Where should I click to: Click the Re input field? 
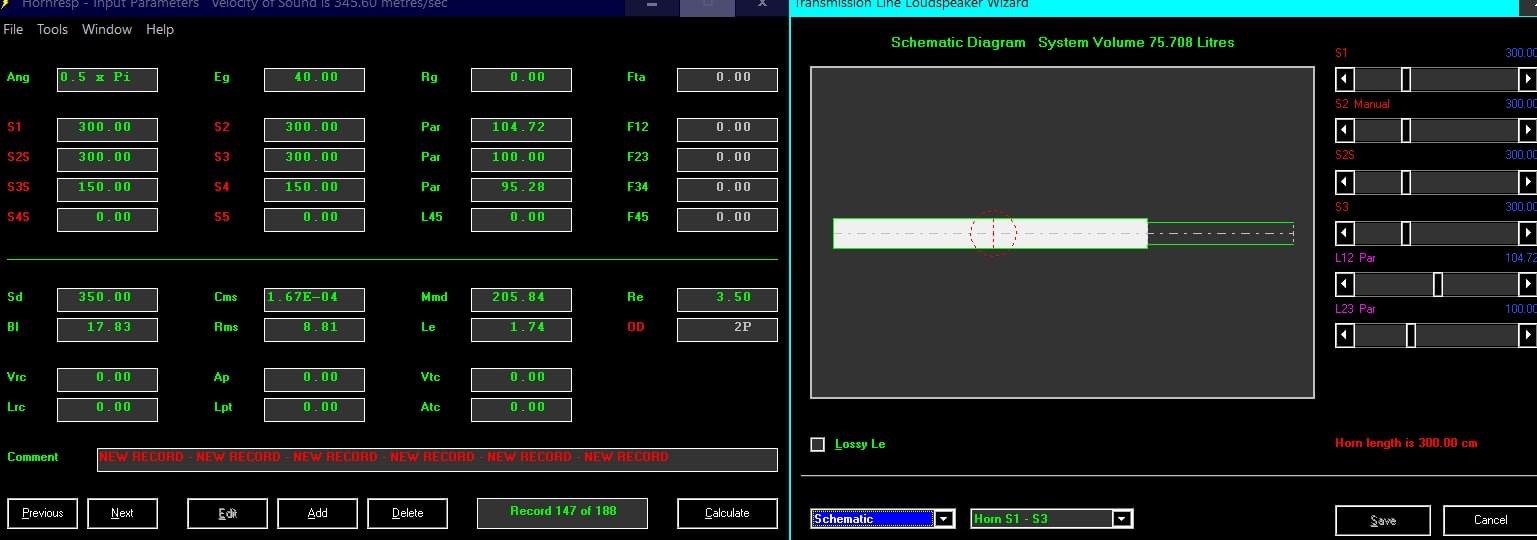click(727, 299)
